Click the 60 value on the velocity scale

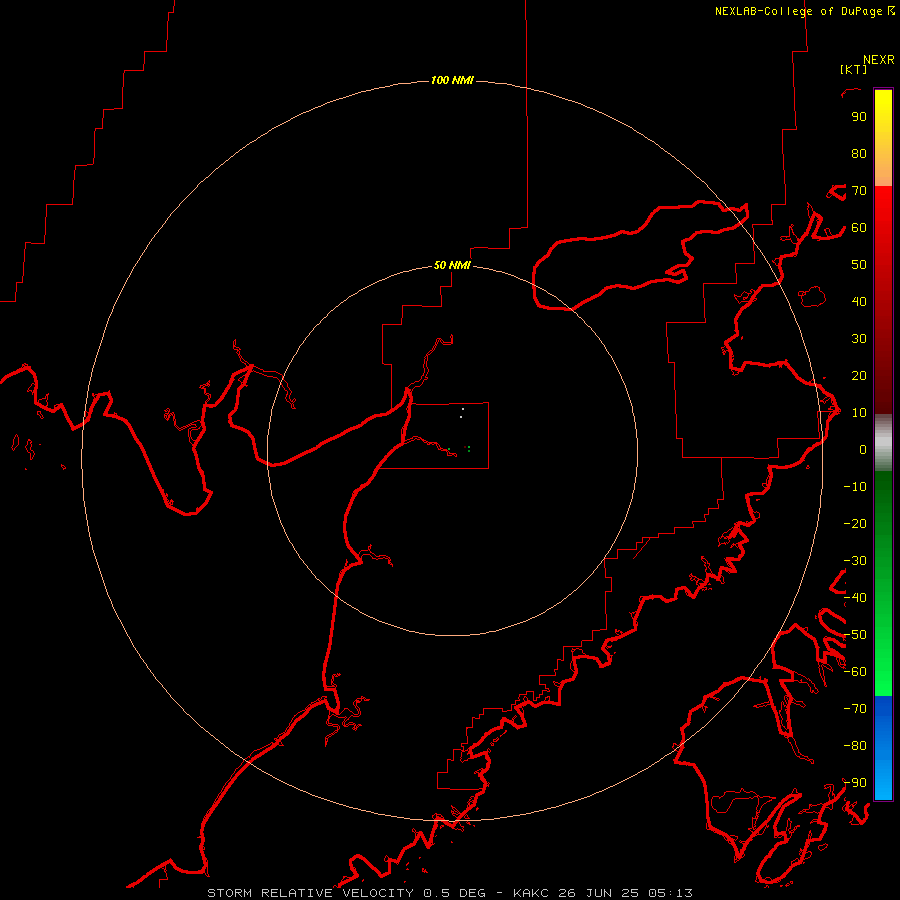(859, 228)
